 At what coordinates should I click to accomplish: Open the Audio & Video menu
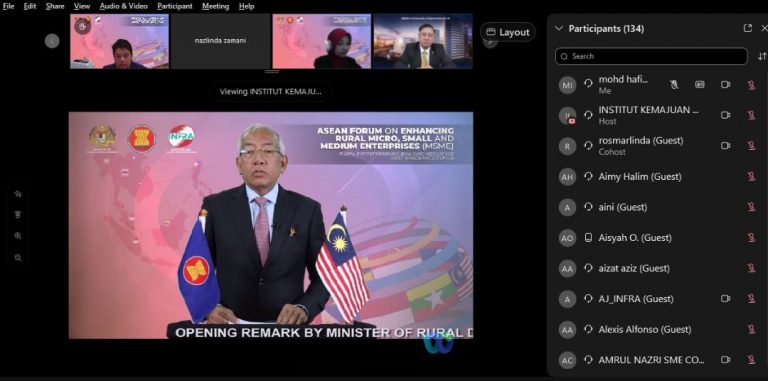click(123, 6)
